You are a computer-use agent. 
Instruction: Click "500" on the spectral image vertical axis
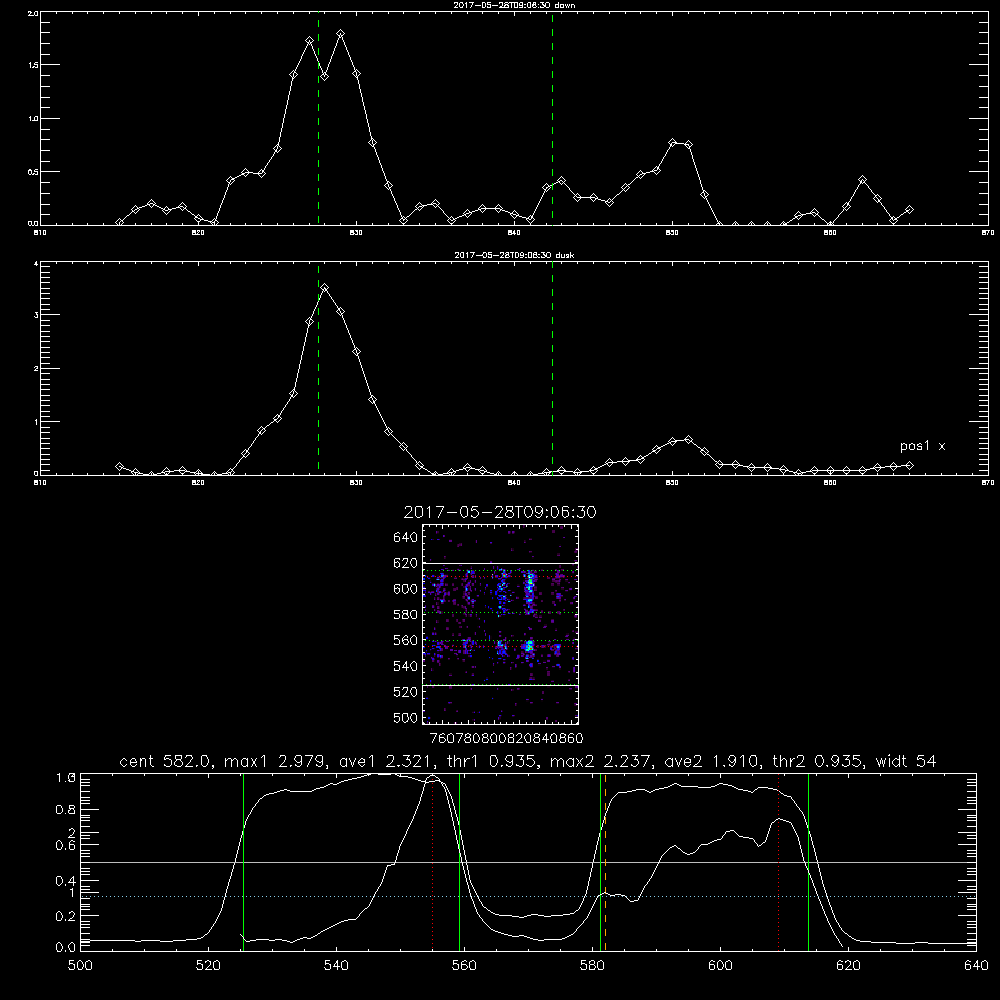(x=406, y=717)
